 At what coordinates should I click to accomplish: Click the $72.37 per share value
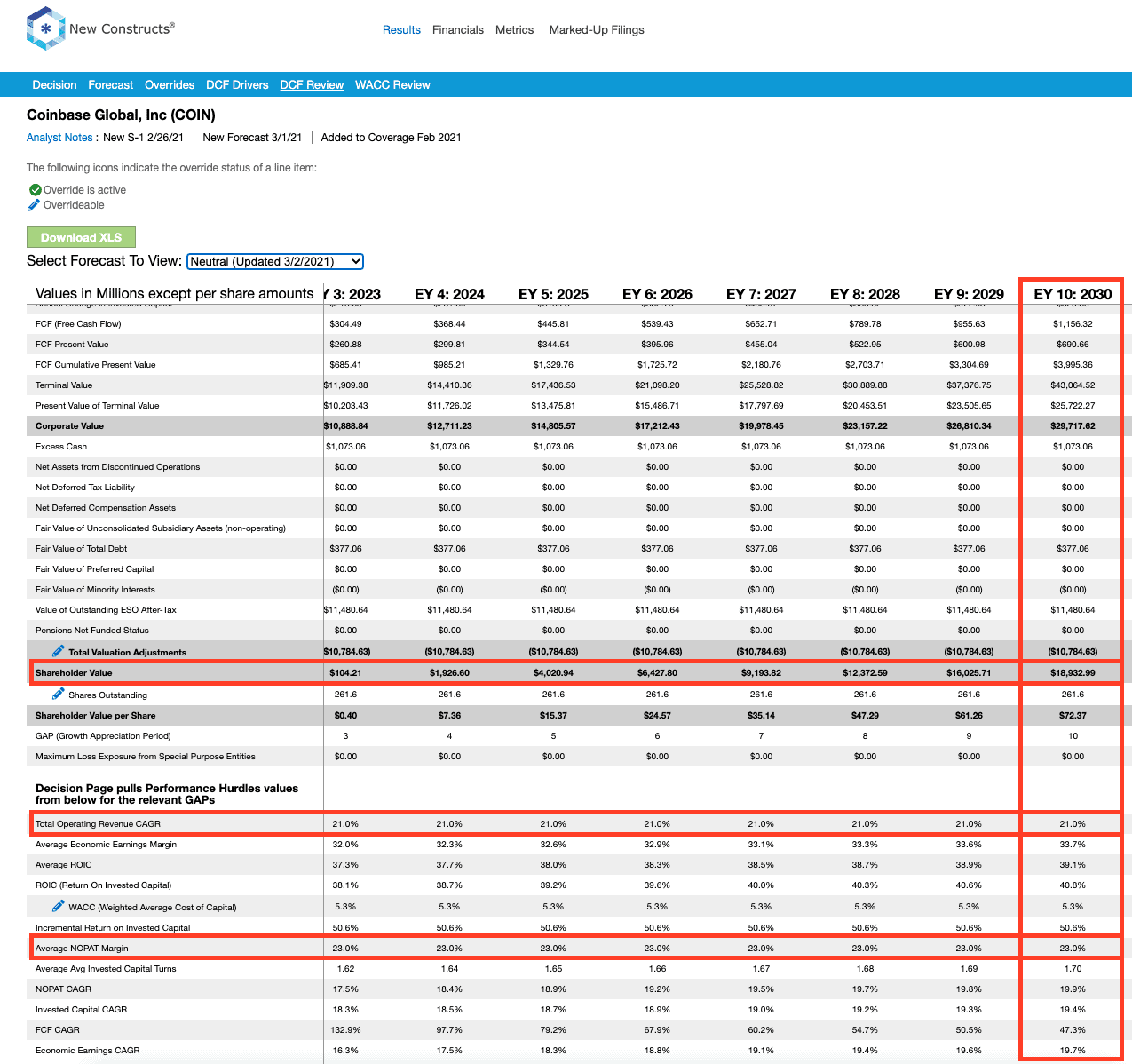click(x=1073, y=716)
